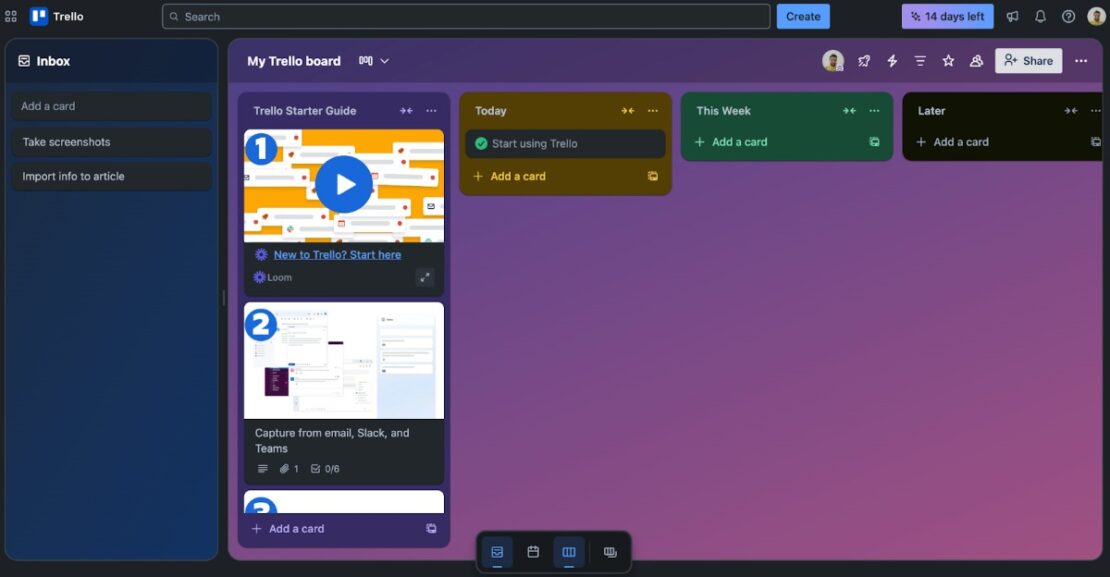The image size is (1110, 577).
Task: Open Today list actions menu
Action: click(x=653, y=111)
